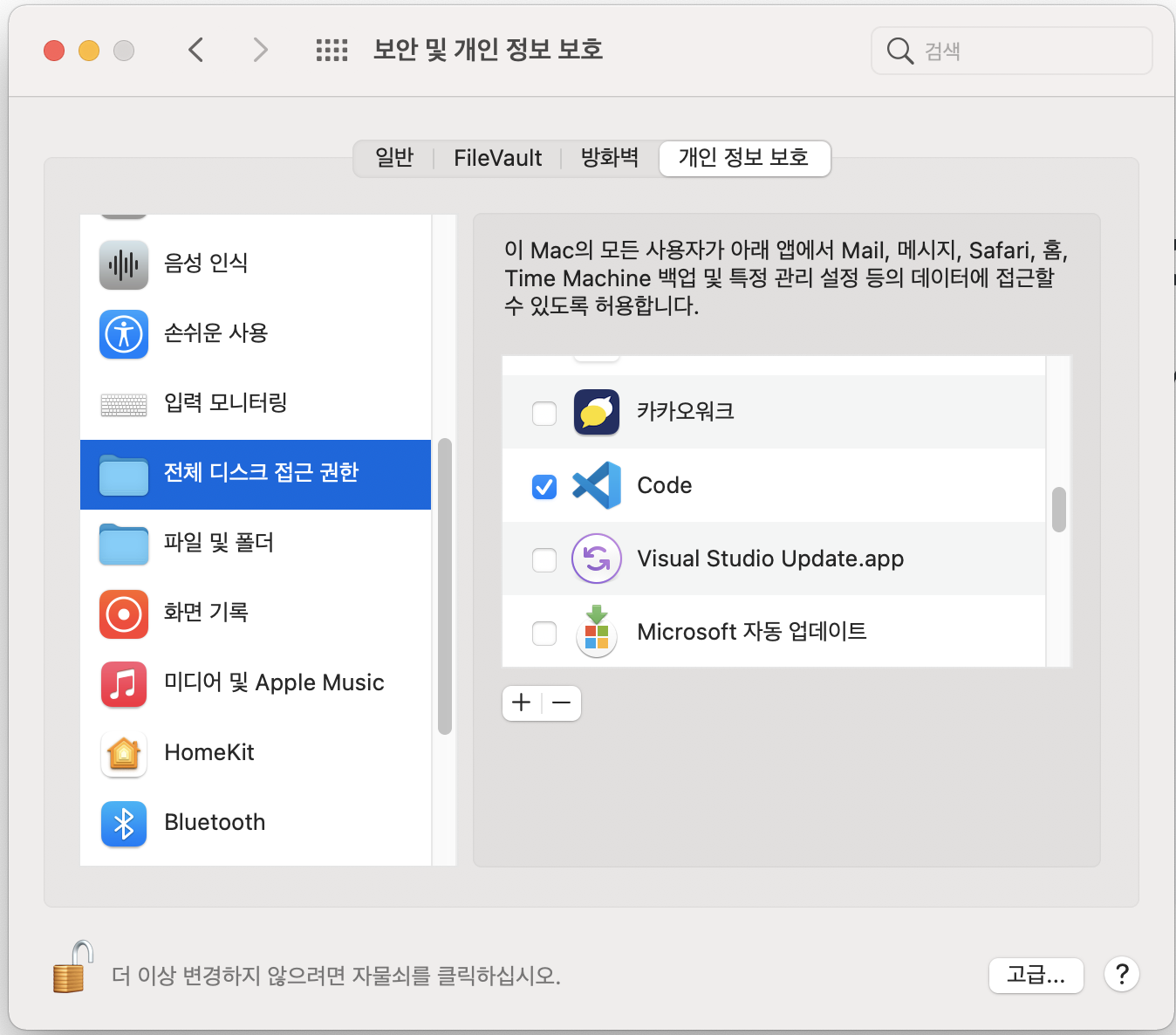Open the 일반 tab
This screenshot has width=1176, height=1035.
394,158
